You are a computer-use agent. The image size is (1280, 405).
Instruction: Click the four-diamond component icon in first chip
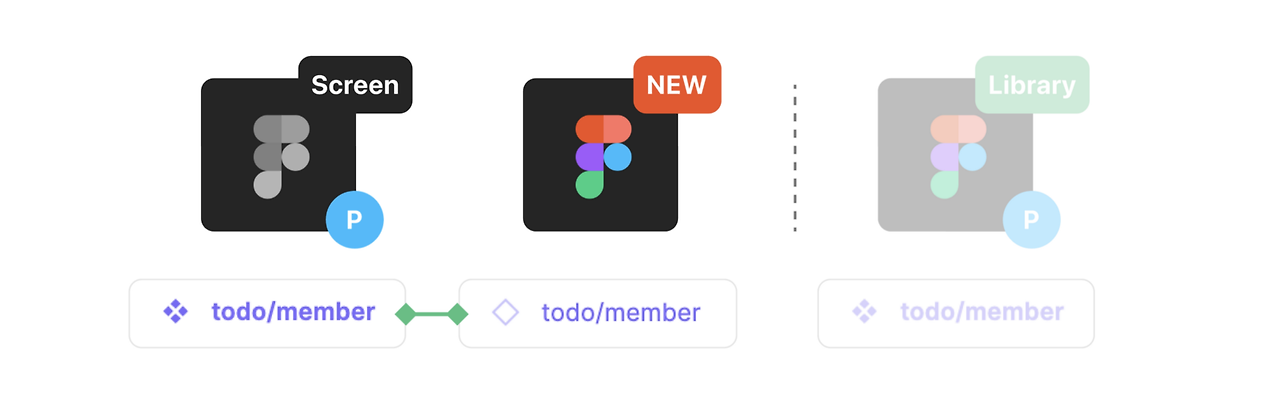pos(175,313)
